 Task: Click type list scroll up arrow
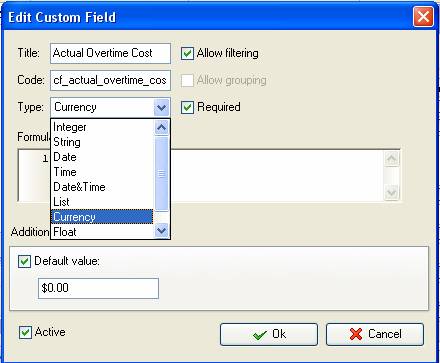162,127
